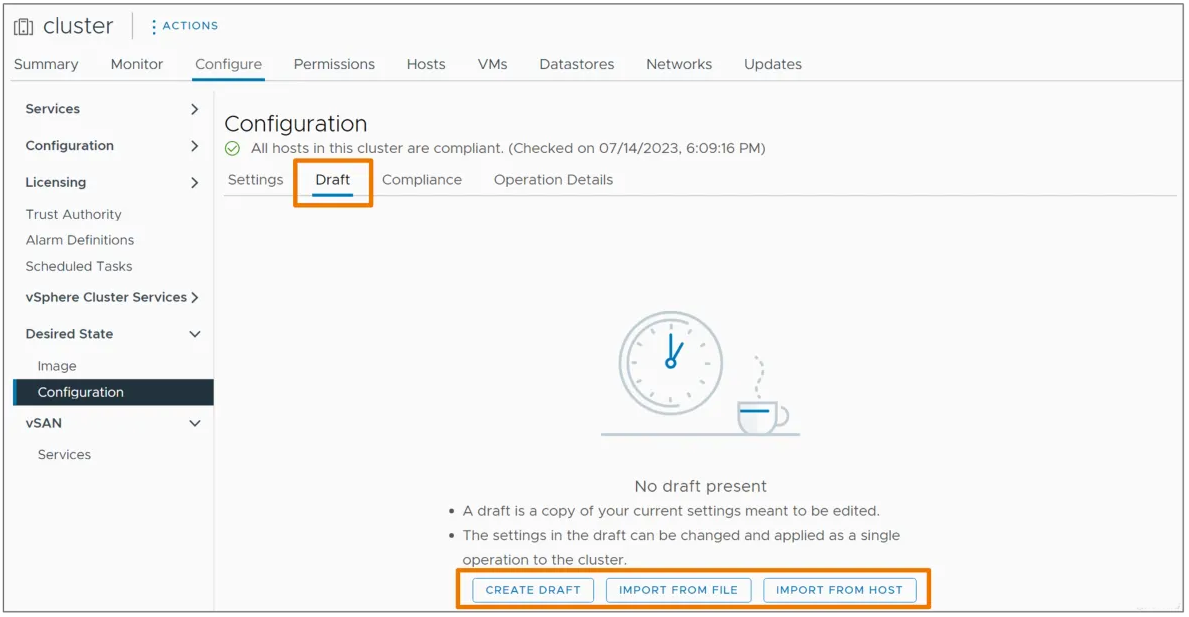Open the Operation Details sub-tab
This screenshot has height=617, width=1189.
tap(554, 180)
